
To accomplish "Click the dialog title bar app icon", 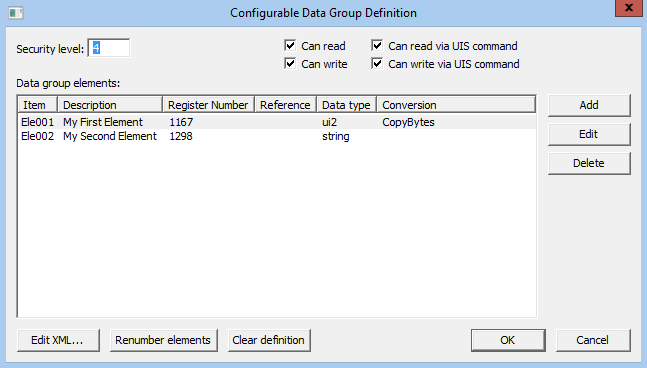I will (x=16, y=13).
